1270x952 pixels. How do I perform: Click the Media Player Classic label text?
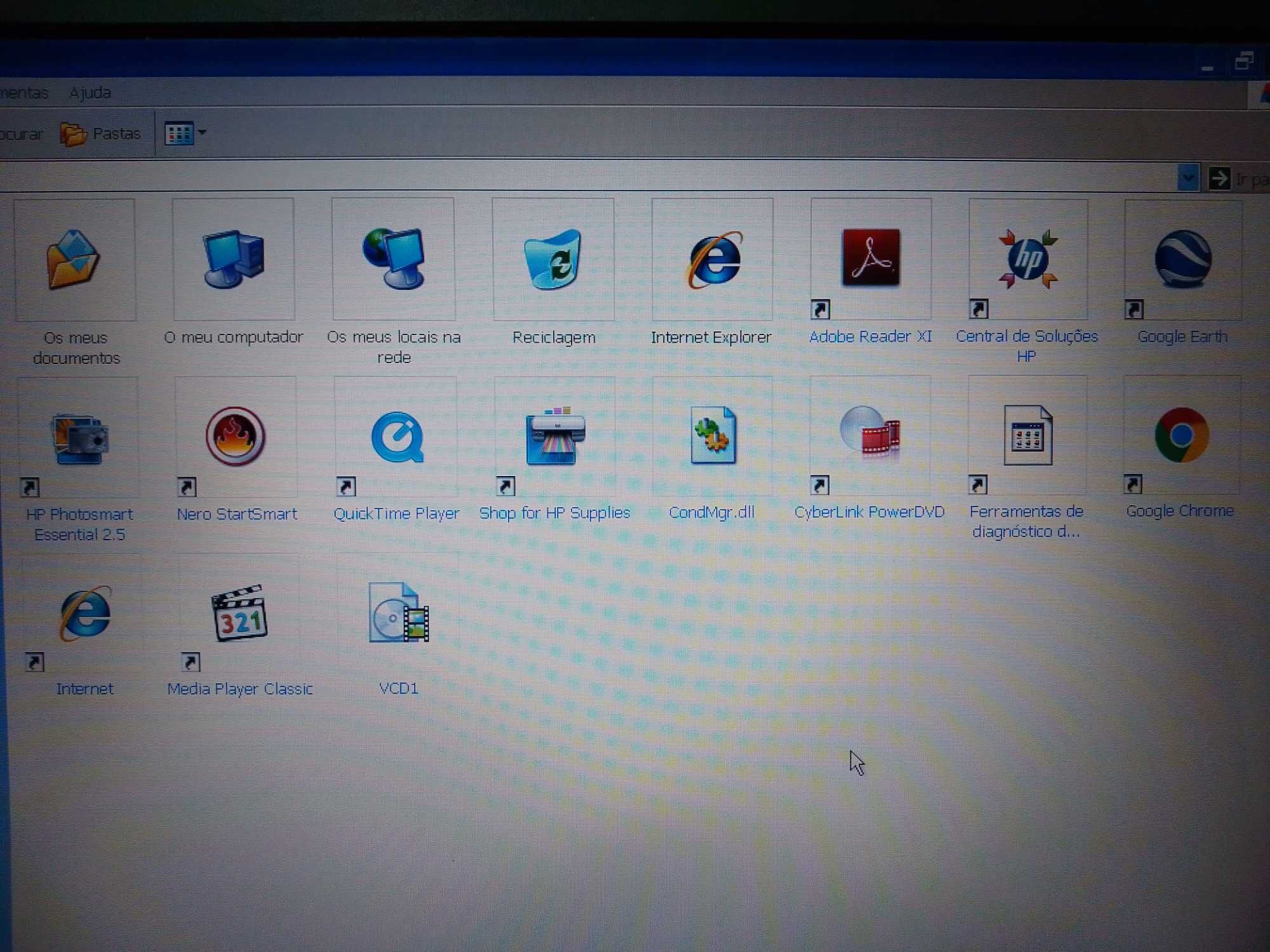(x=240, y=689)
